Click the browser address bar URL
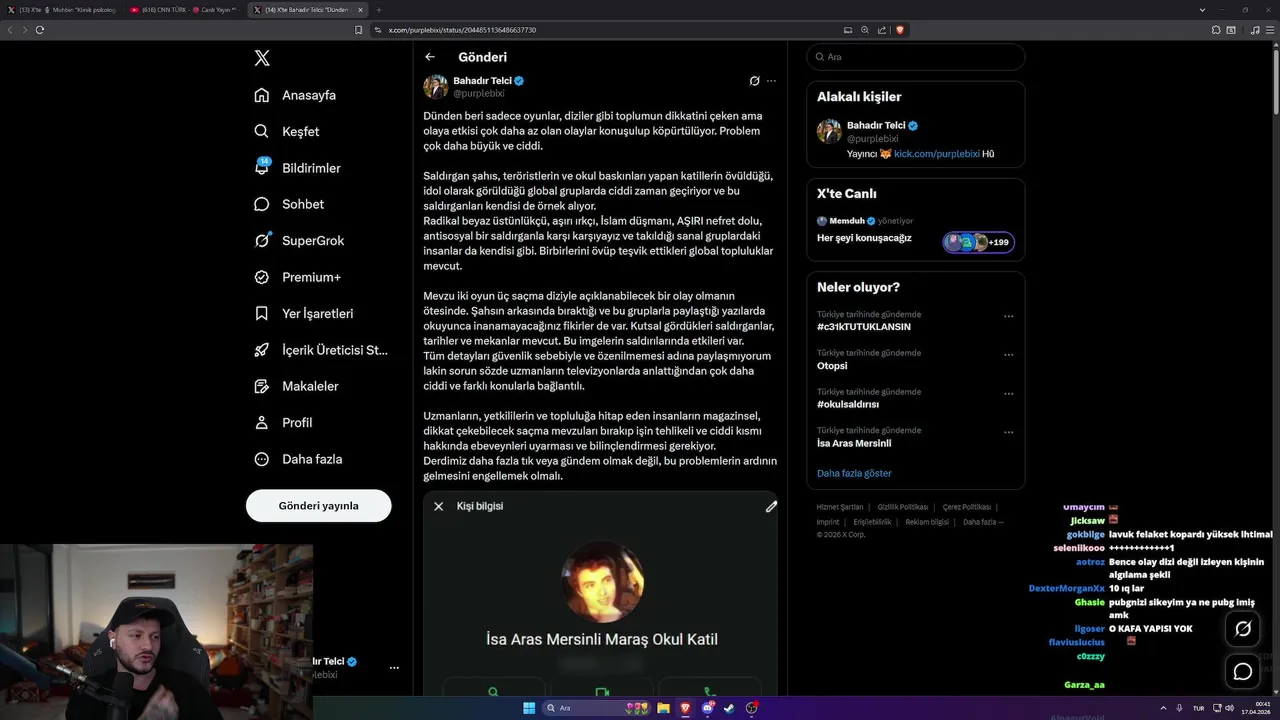The image size is (1280, 720). [462, 30]
